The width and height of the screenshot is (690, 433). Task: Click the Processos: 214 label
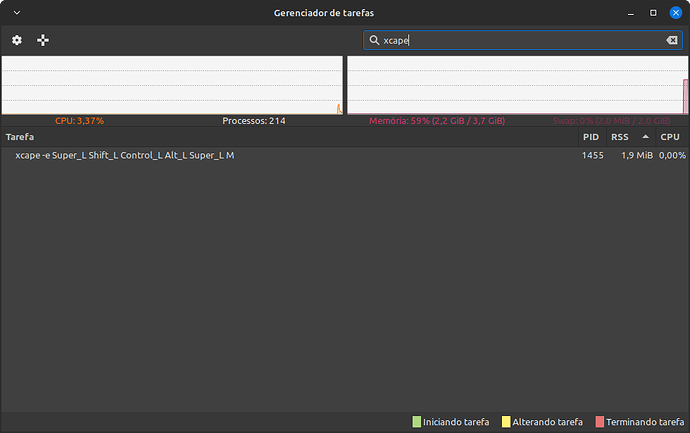(254, 121)
